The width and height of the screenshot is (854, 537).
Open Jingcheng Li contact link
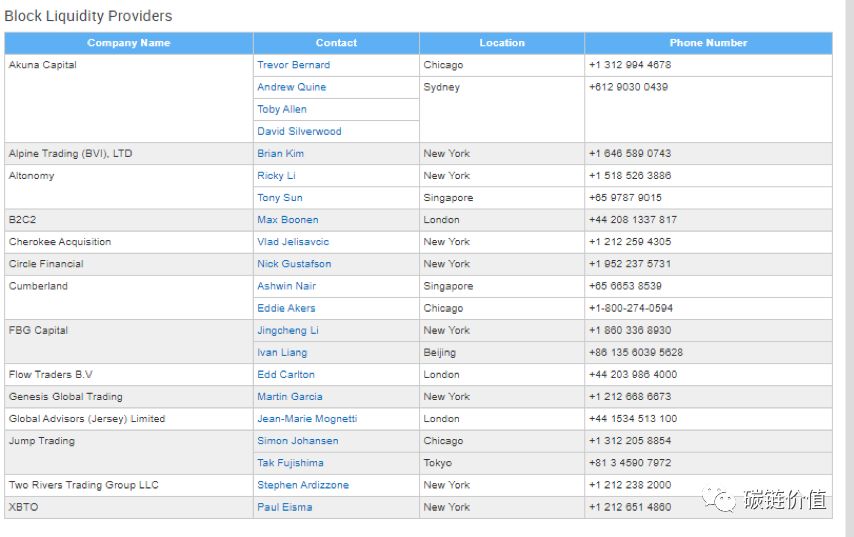[288, 331]
